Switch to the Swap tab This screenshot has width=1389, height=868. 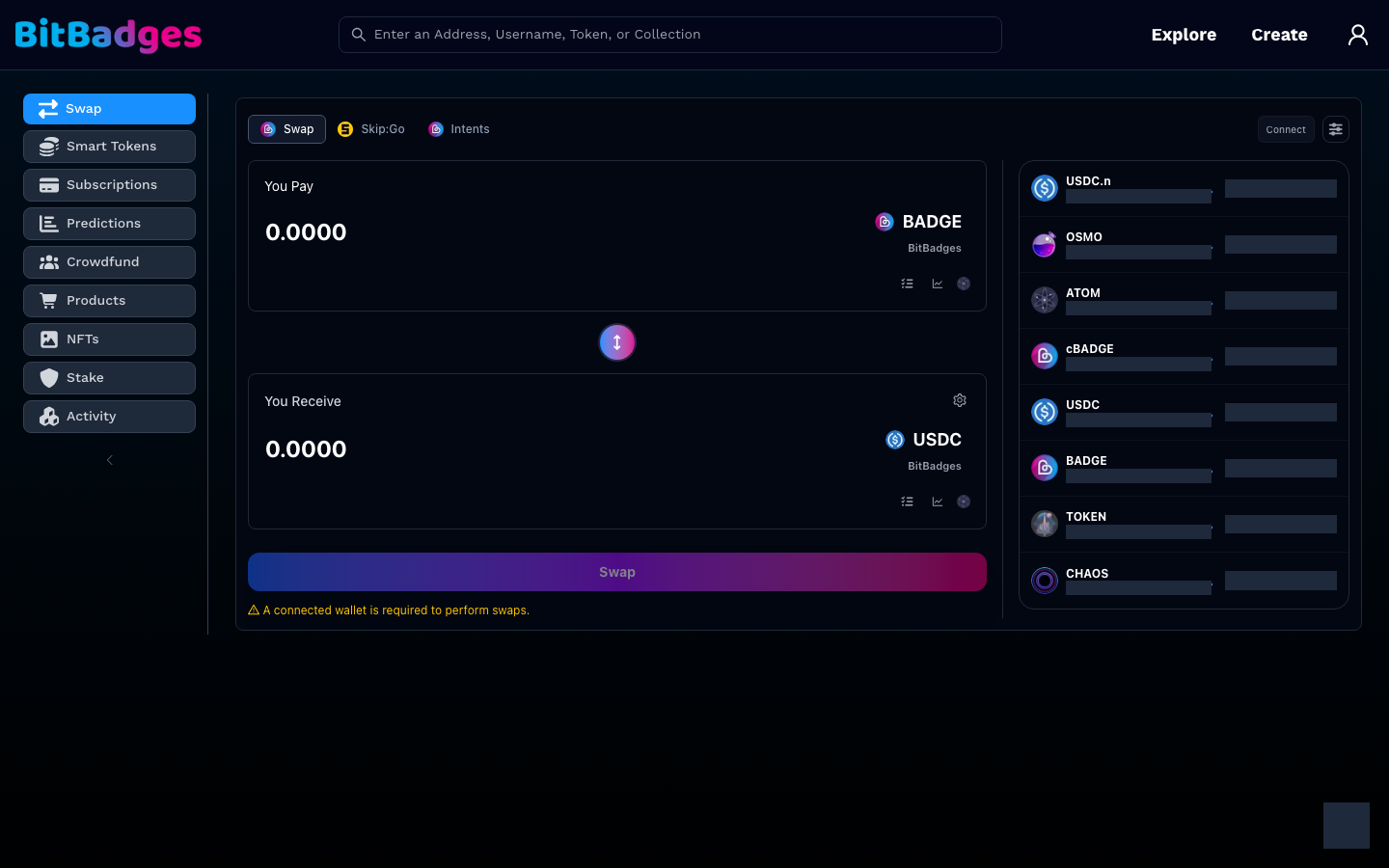(x=286, y=129)
